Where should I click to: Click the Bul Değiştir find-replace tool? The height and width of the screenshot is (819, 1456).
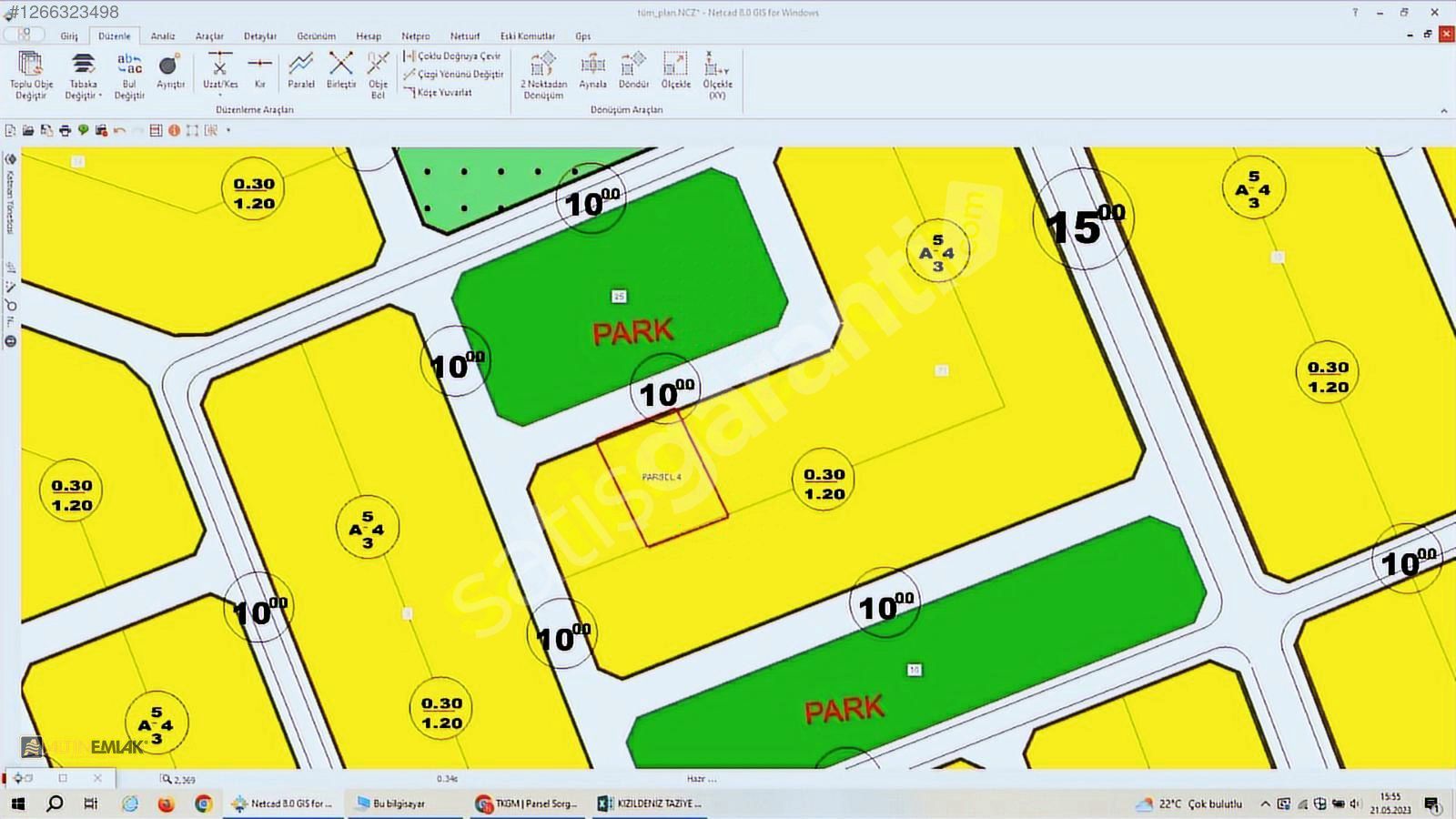pyautogui.click(x=129, y=75)
